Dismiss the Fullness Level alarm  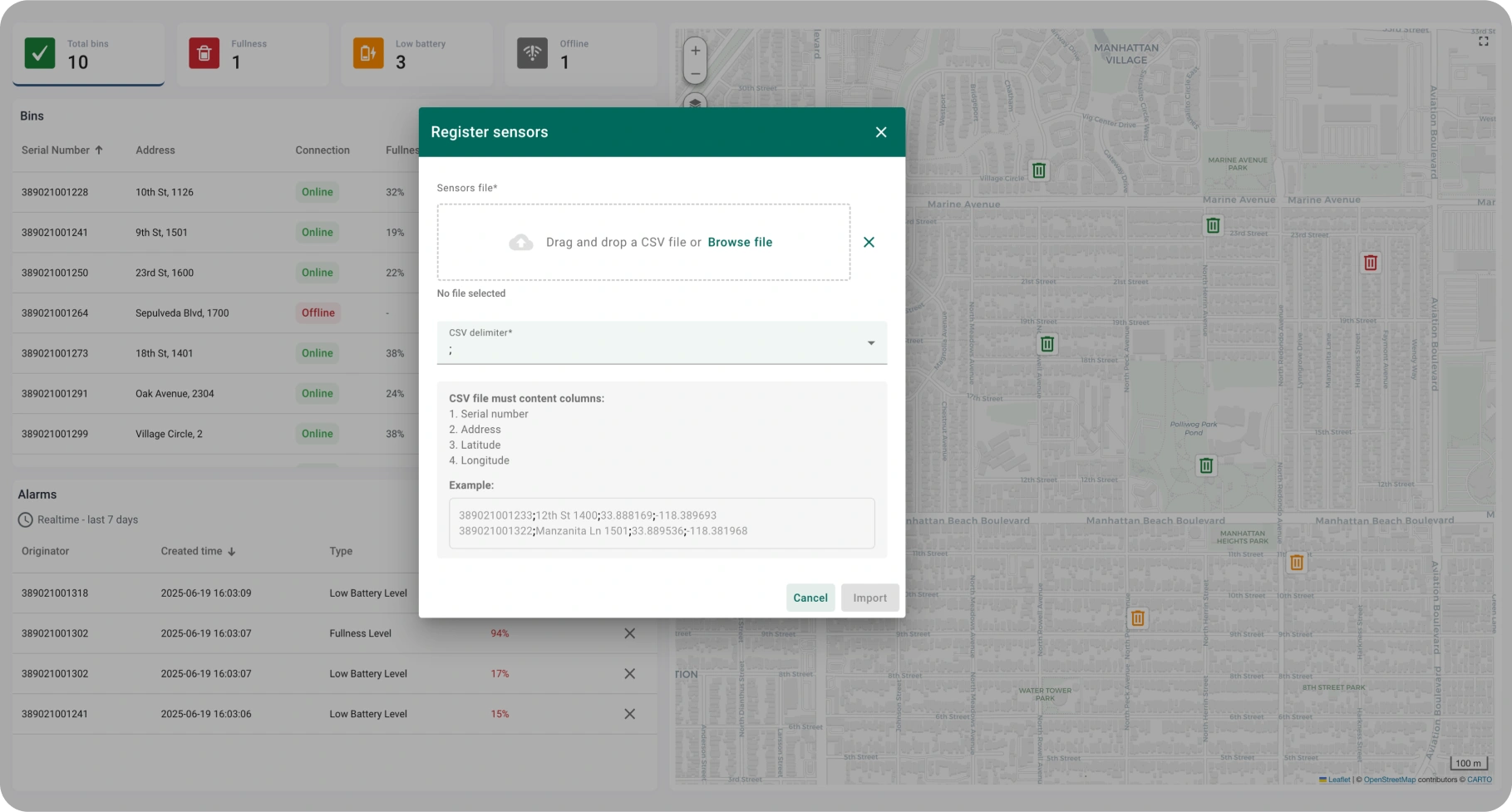point(629,633)
